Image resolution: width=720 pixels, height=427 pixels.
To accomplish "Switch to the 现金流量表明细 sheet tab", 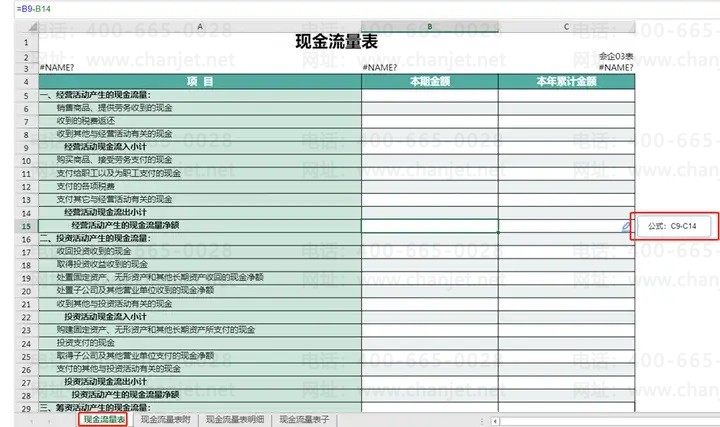I will 235,420.
